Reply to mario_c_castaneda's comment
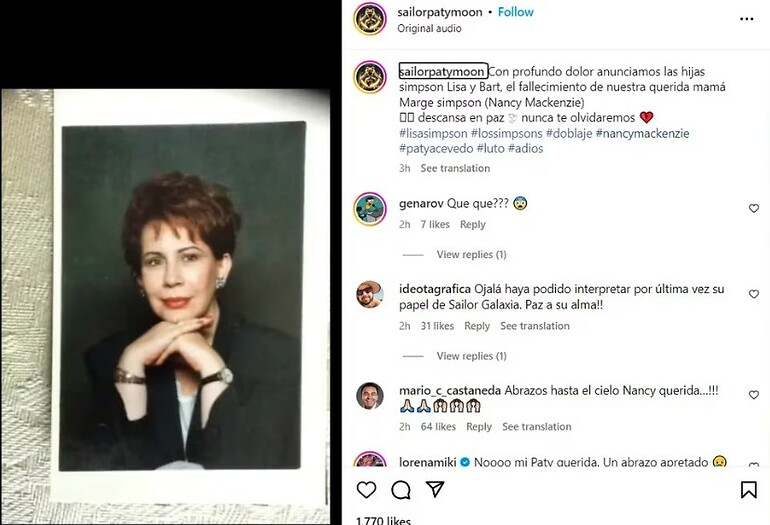The height and width of the screenshot is (525, 770). click(x=479, y=426)
